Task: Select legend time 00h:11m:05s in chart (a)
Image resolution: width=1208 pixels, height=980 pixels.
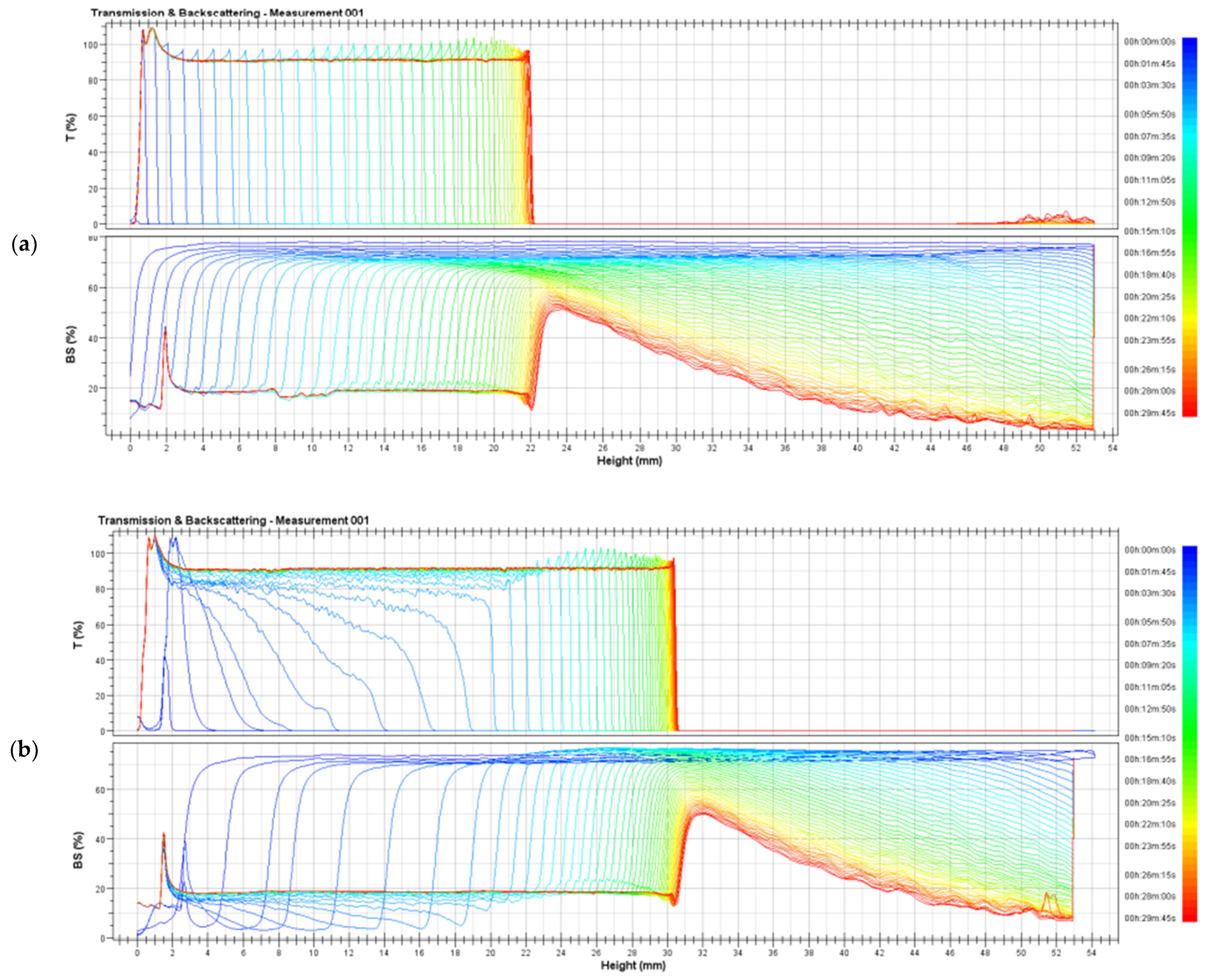Action: pos(1149,180)
